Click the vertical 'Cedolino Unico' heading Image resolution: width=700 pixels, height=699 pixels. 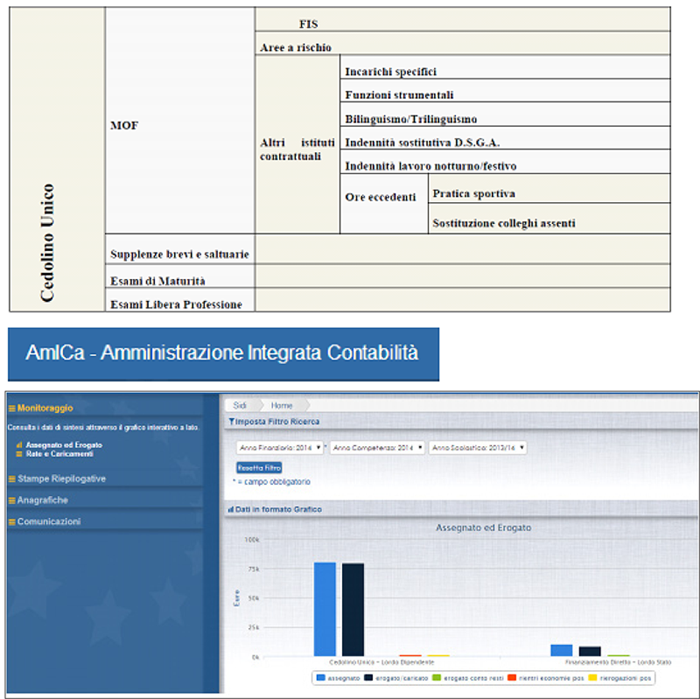(x=47, y=243)
